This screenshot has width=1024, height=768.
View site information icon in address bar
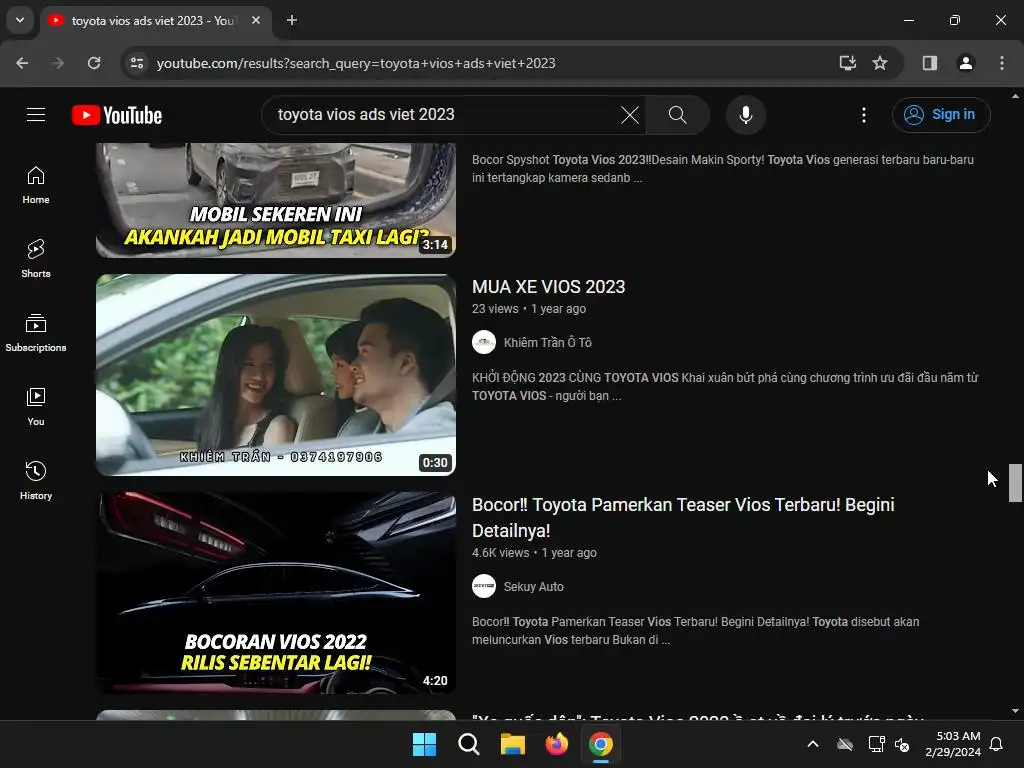pos(137,63)
